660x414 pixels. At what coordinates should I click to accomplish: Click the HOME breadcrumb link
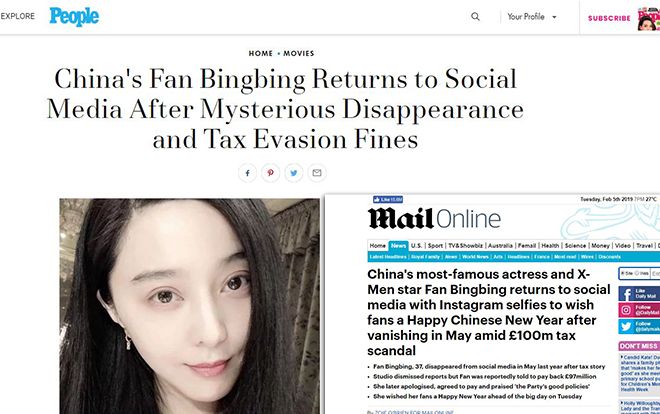[x=261, y=53]
